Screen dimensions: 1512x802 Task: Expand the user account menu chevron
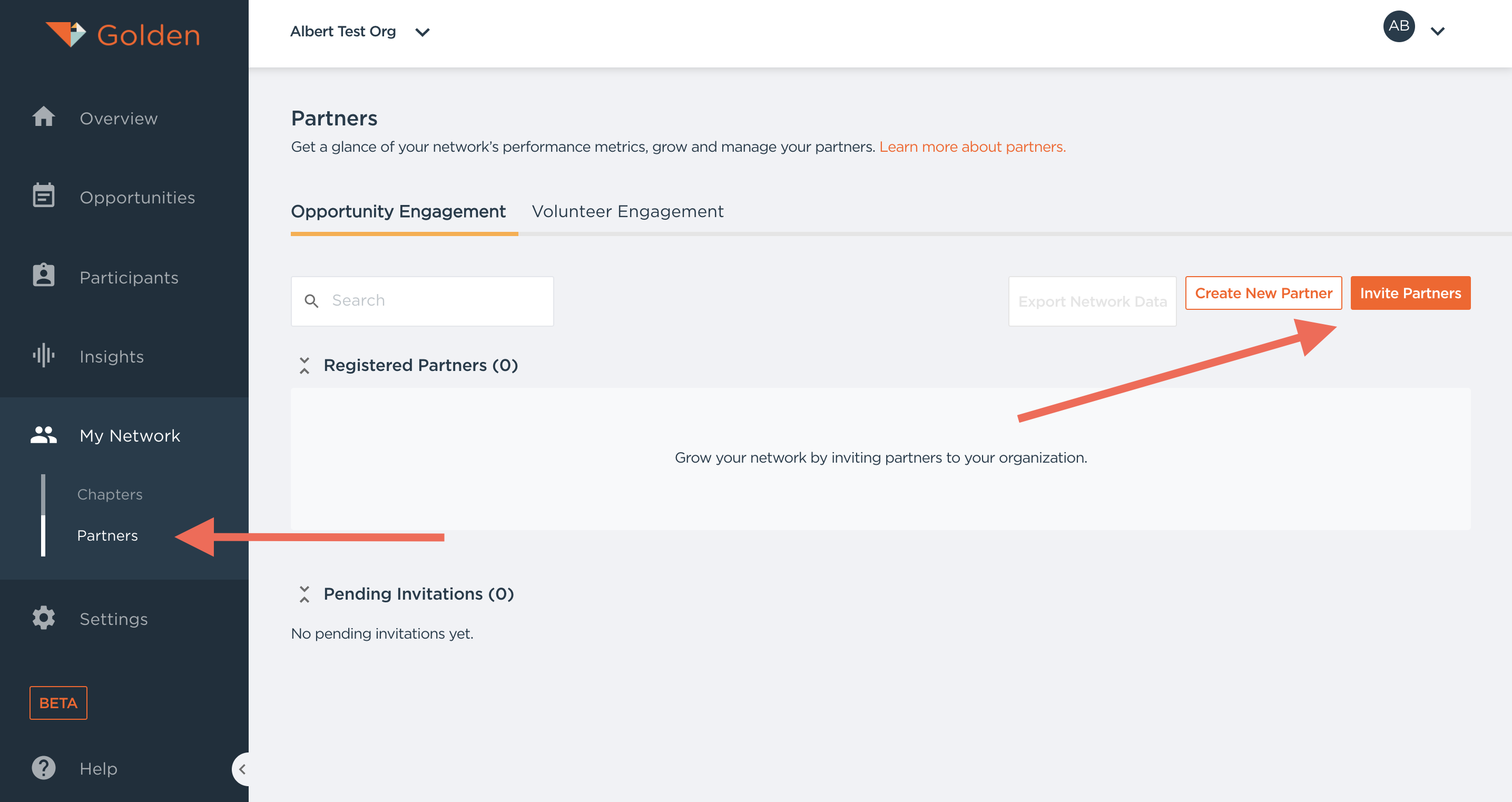pyautogui.click(x=1438, y=31)
